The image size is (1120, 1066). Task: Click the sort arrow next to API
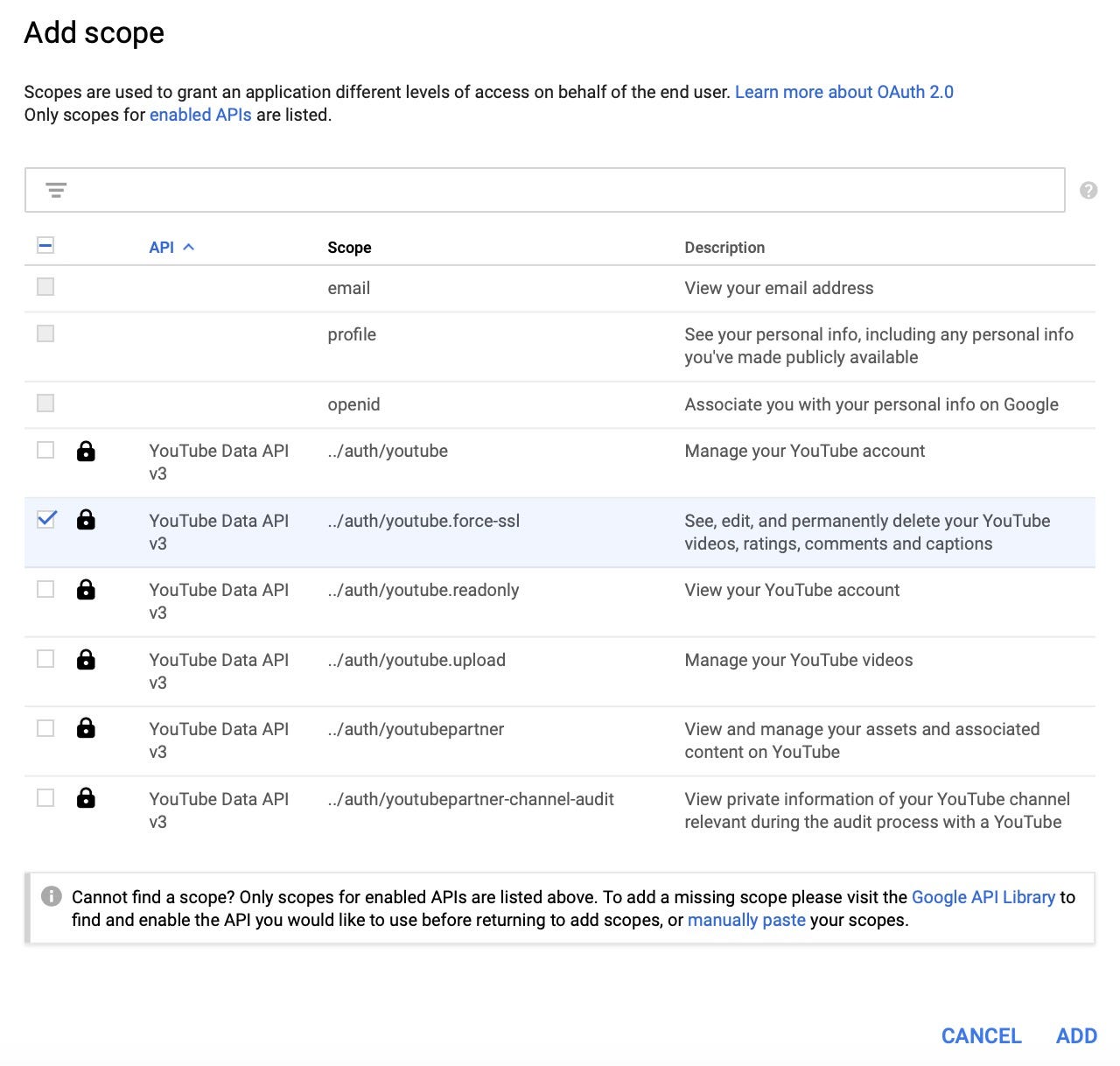coord(188,248)
